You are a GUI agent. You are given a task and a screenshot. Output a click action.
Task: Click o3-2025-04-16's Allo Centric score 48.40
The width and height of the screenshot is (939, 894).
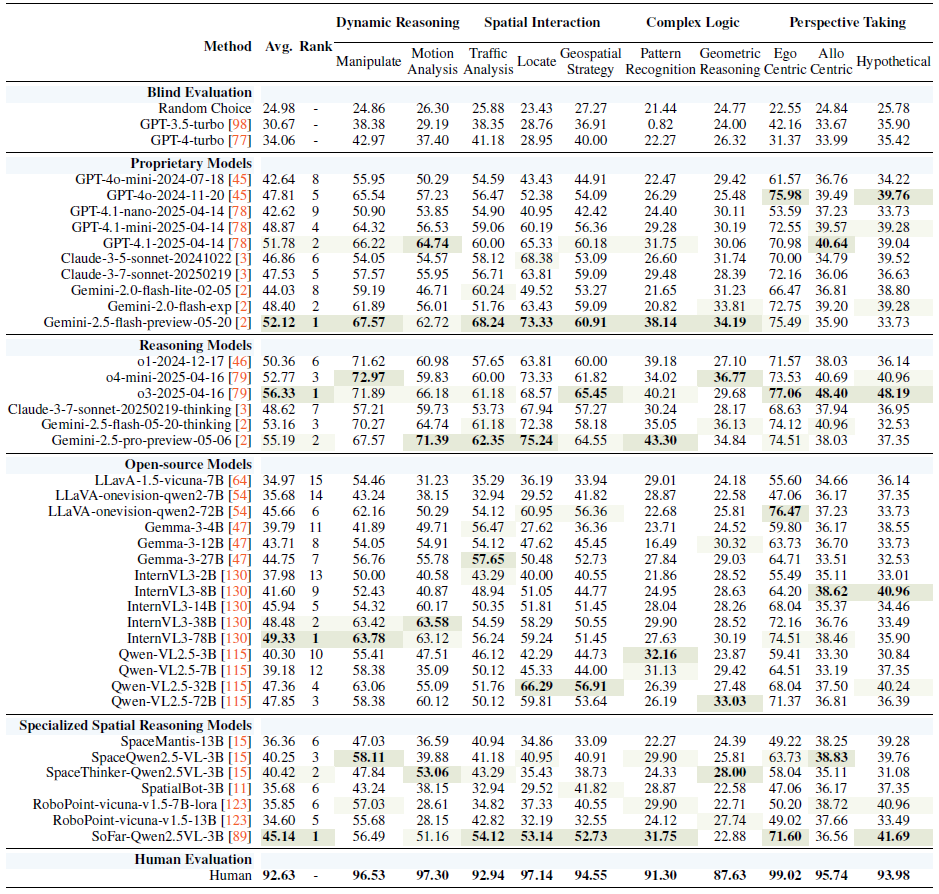[x=831, y=393]
